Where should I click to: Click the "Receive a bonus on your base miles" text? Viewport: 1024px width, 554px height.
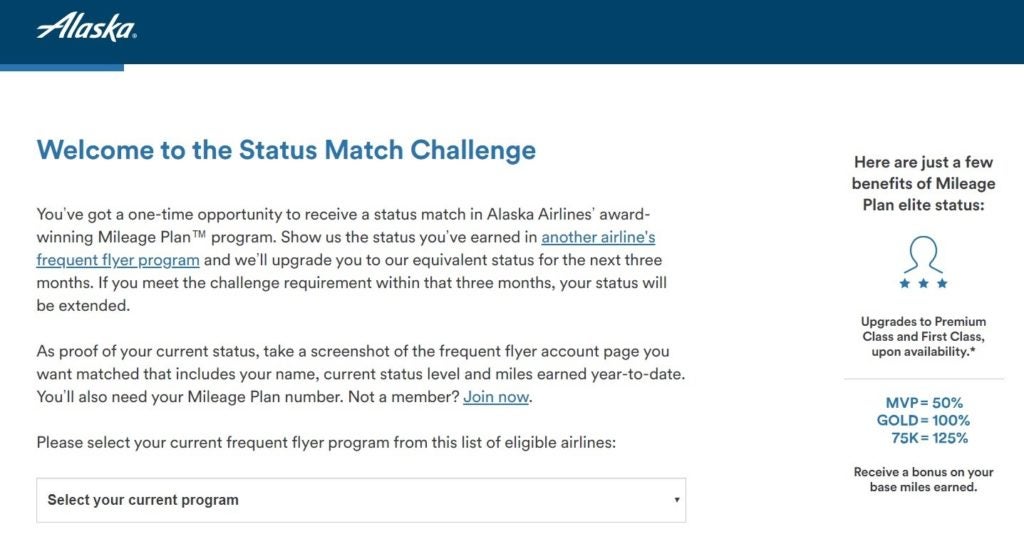click(923, 479)
